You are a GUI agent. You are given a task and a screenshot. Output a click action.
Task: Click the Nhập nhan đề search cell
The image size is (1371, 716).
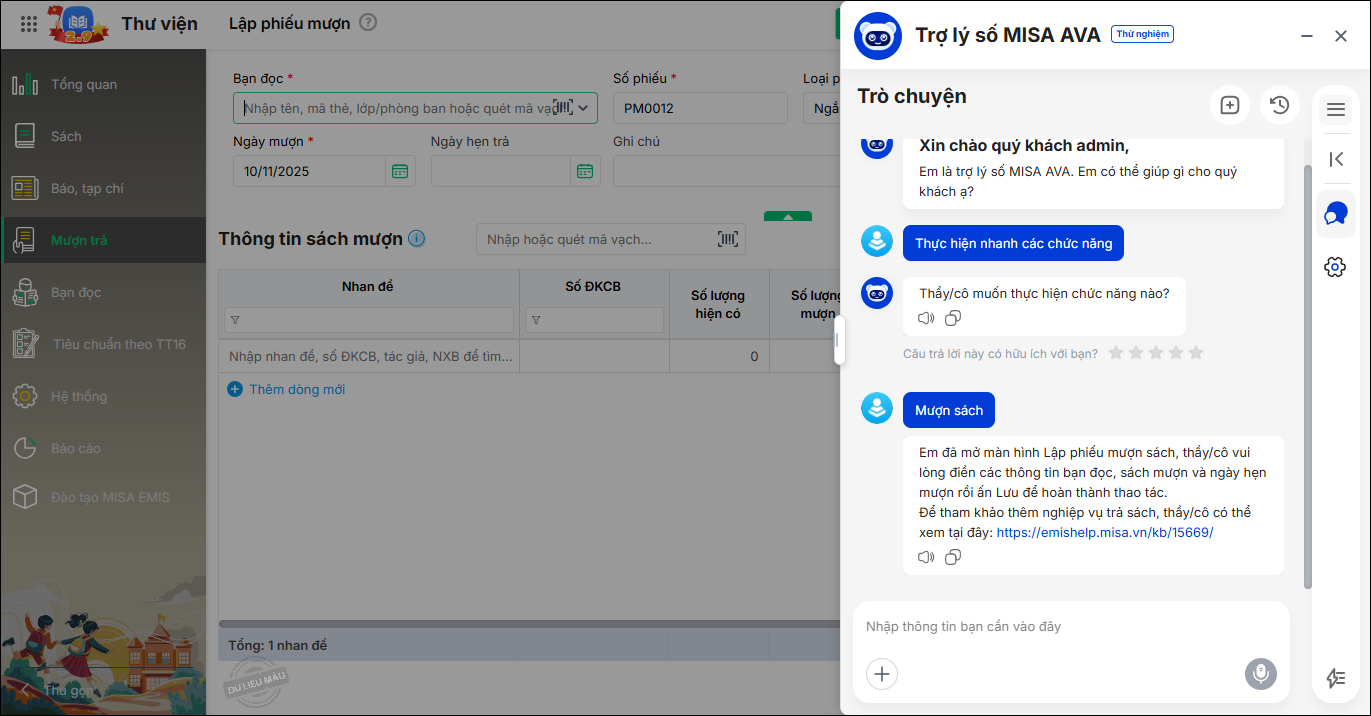(369, 356)
